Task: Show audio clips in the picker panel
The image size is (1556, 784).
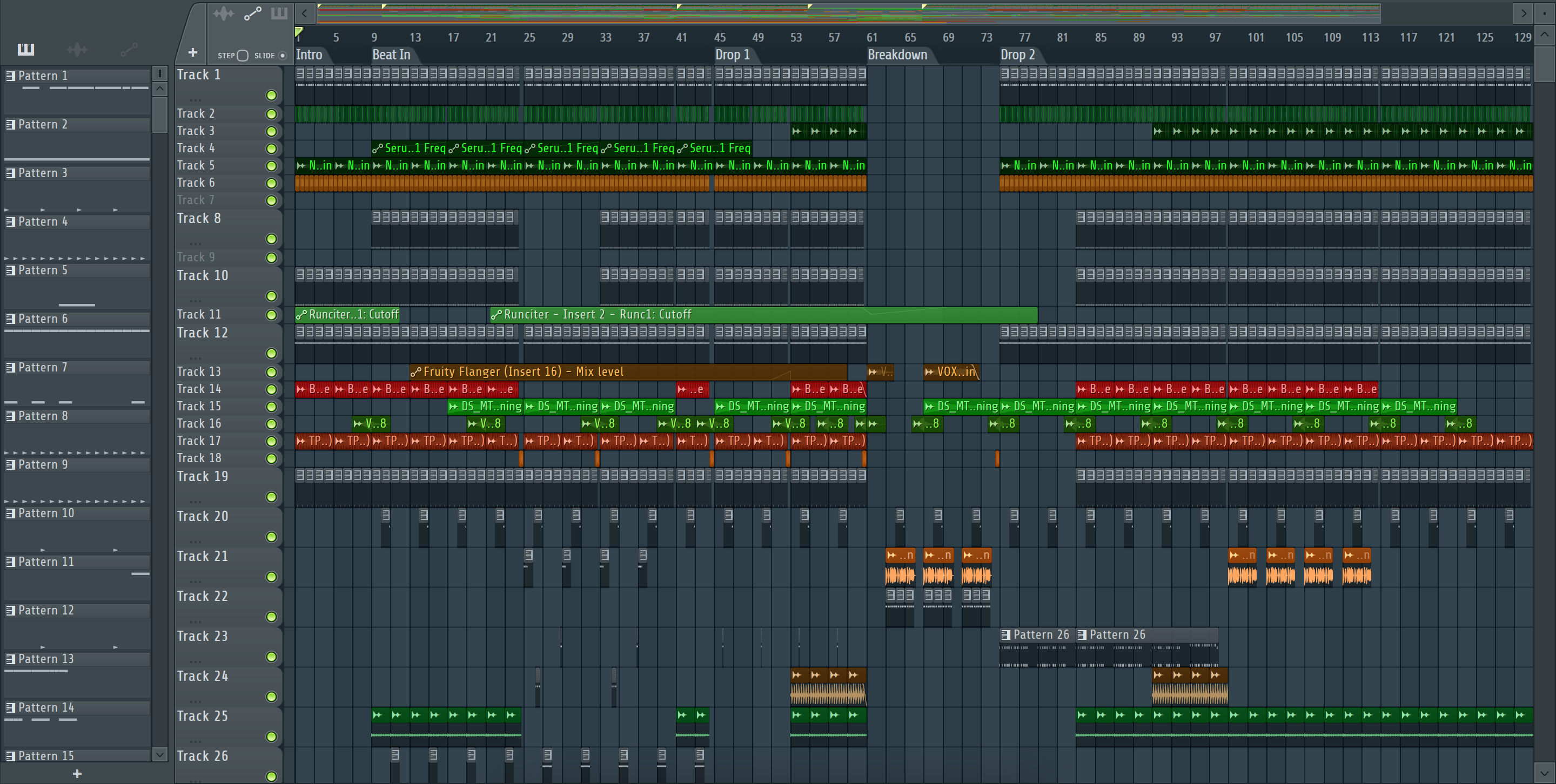Action: [77, 50]
